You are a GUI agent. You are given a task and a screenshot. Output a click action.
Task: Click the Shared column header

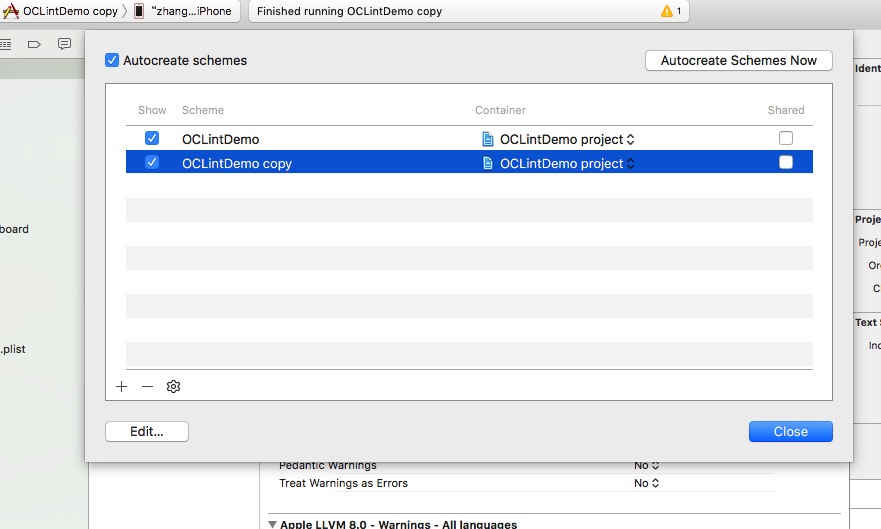[x=786, y=110]
